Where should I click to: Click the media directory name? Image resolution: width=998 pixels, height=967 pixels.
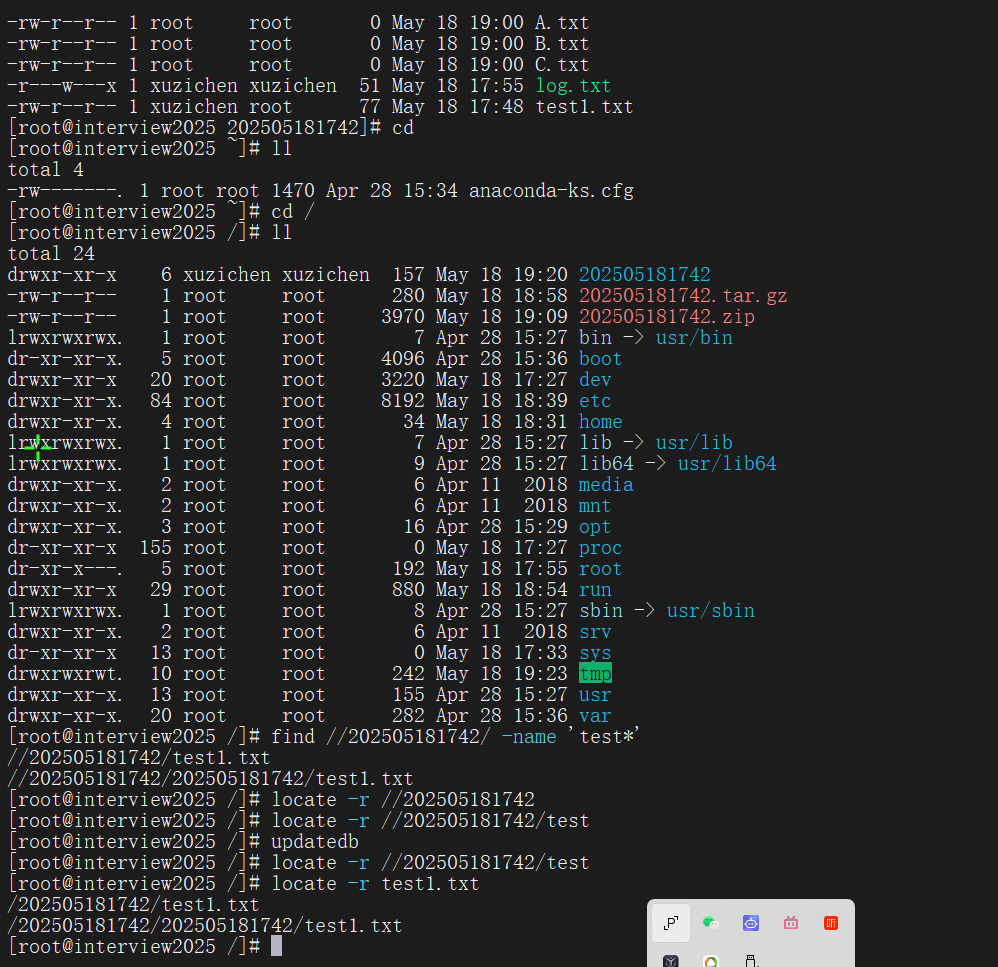pos(606,485)
